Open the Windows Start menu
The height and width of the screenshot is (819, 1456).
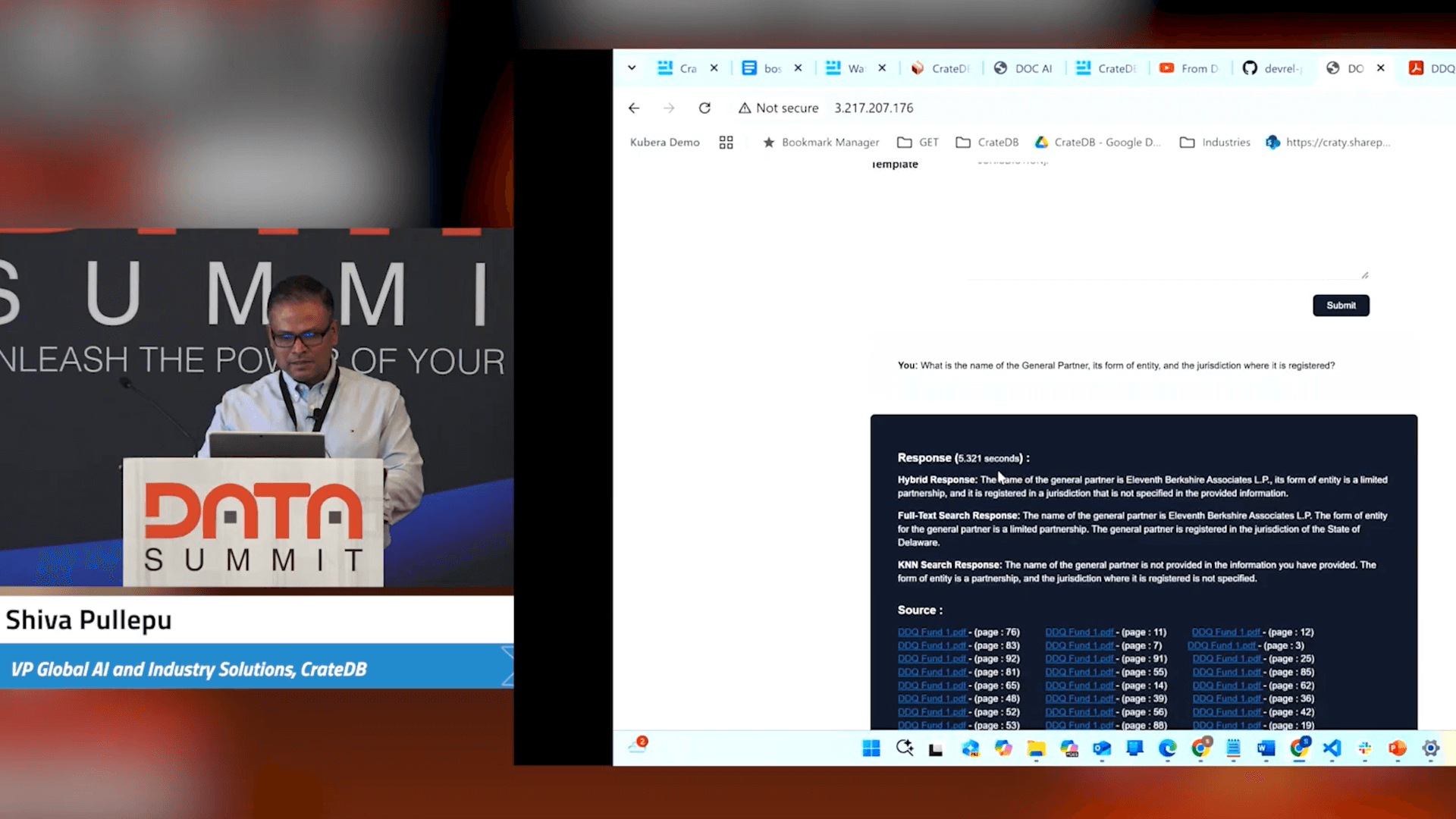point(871,748)
